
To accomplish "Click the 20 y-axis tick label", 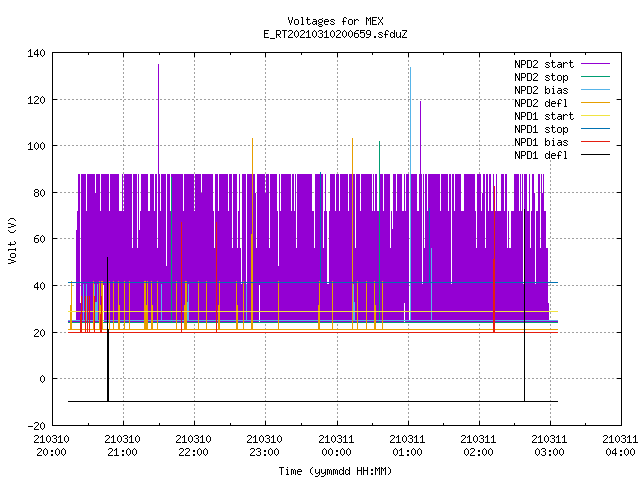I will point(39,333).
